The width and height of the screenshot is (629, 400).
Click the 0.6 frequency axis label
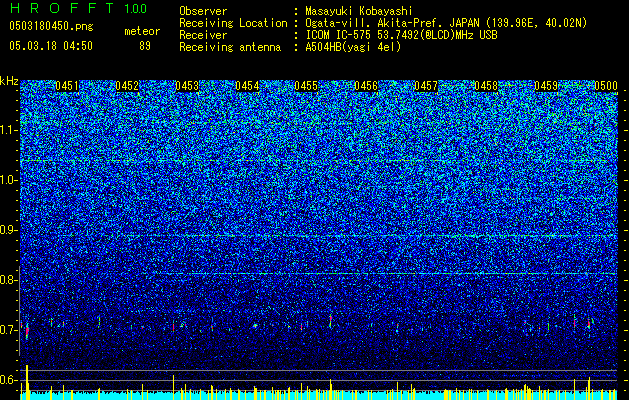[x=7, y=380]
